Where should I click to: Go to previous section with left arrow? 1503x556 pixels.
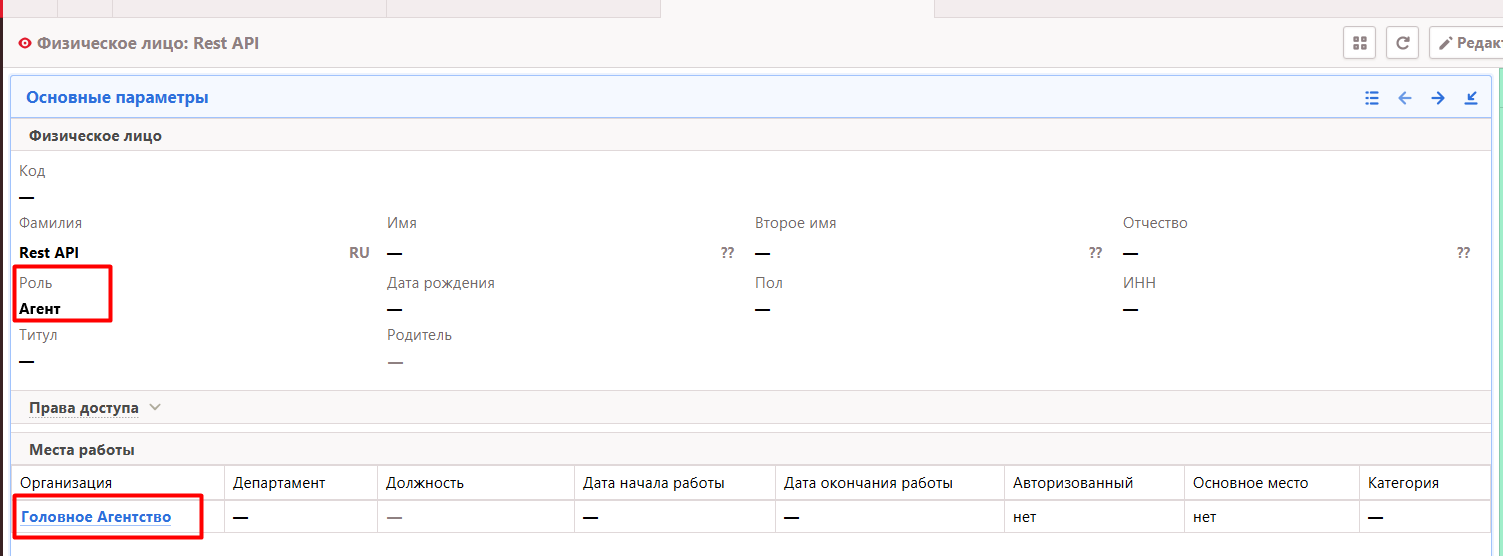[x=1405, y=98]
